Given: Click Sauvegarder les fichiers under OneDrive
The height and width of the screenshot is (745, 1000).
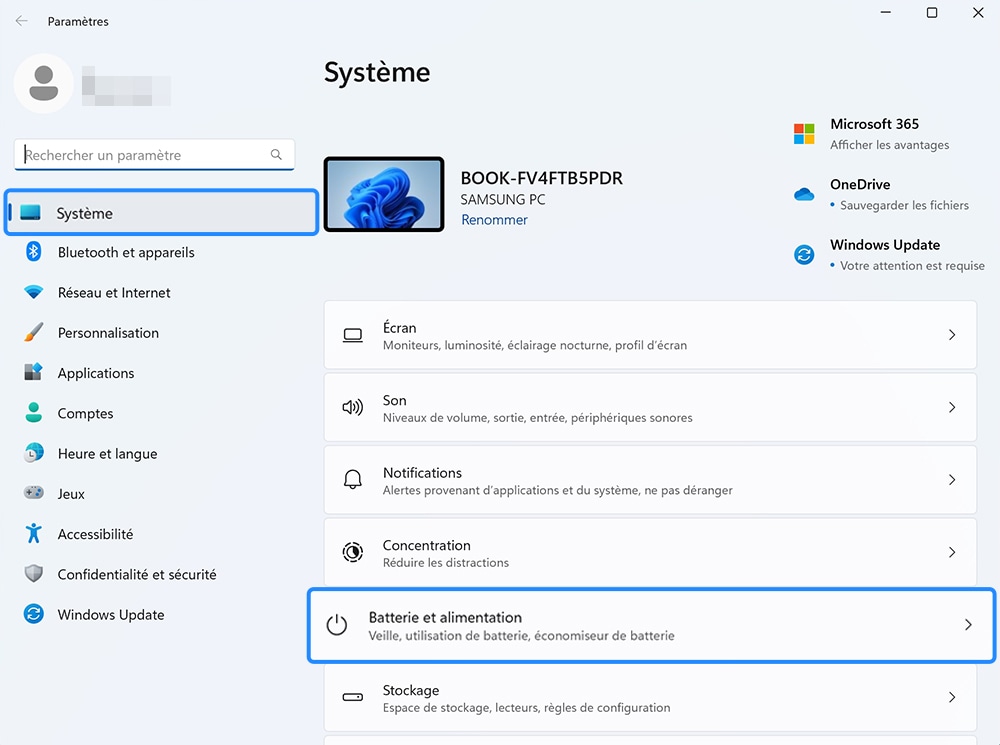Looking at the screenshot, I should [904, 205].
